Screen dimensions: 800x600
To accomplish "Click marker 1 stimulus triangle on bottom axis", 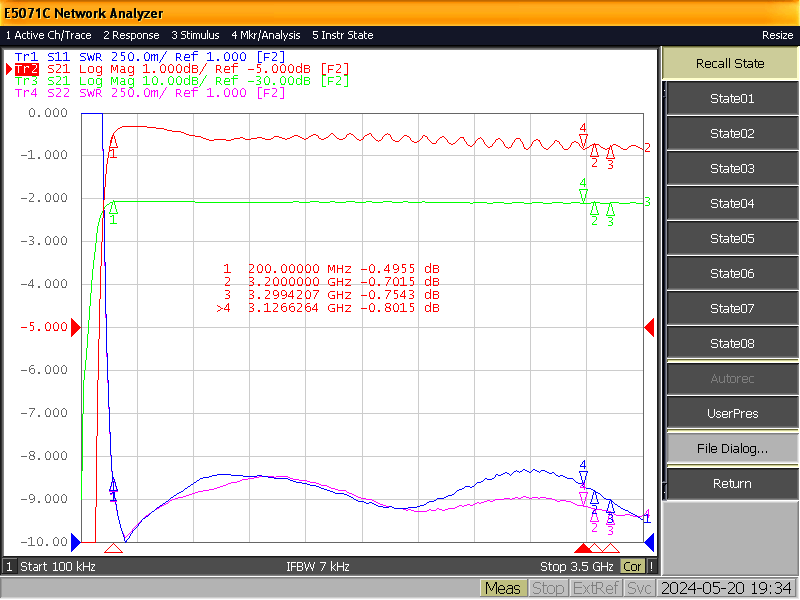I will coord(113,548).
